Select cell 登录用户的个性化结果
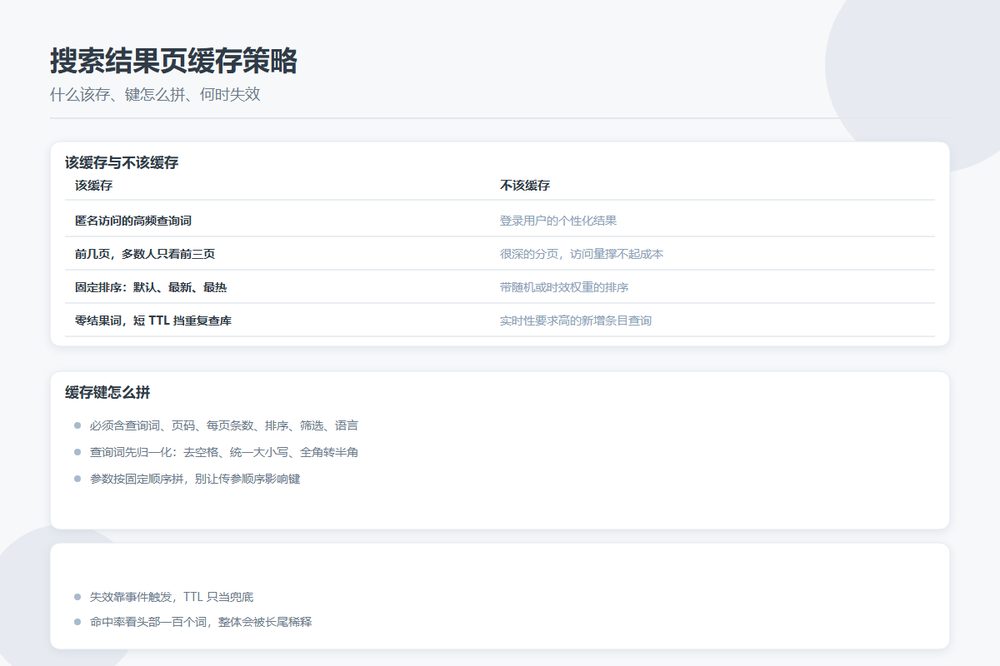Image resolution: width=1000 pixels, height=666 pixels. coord(558,221)
